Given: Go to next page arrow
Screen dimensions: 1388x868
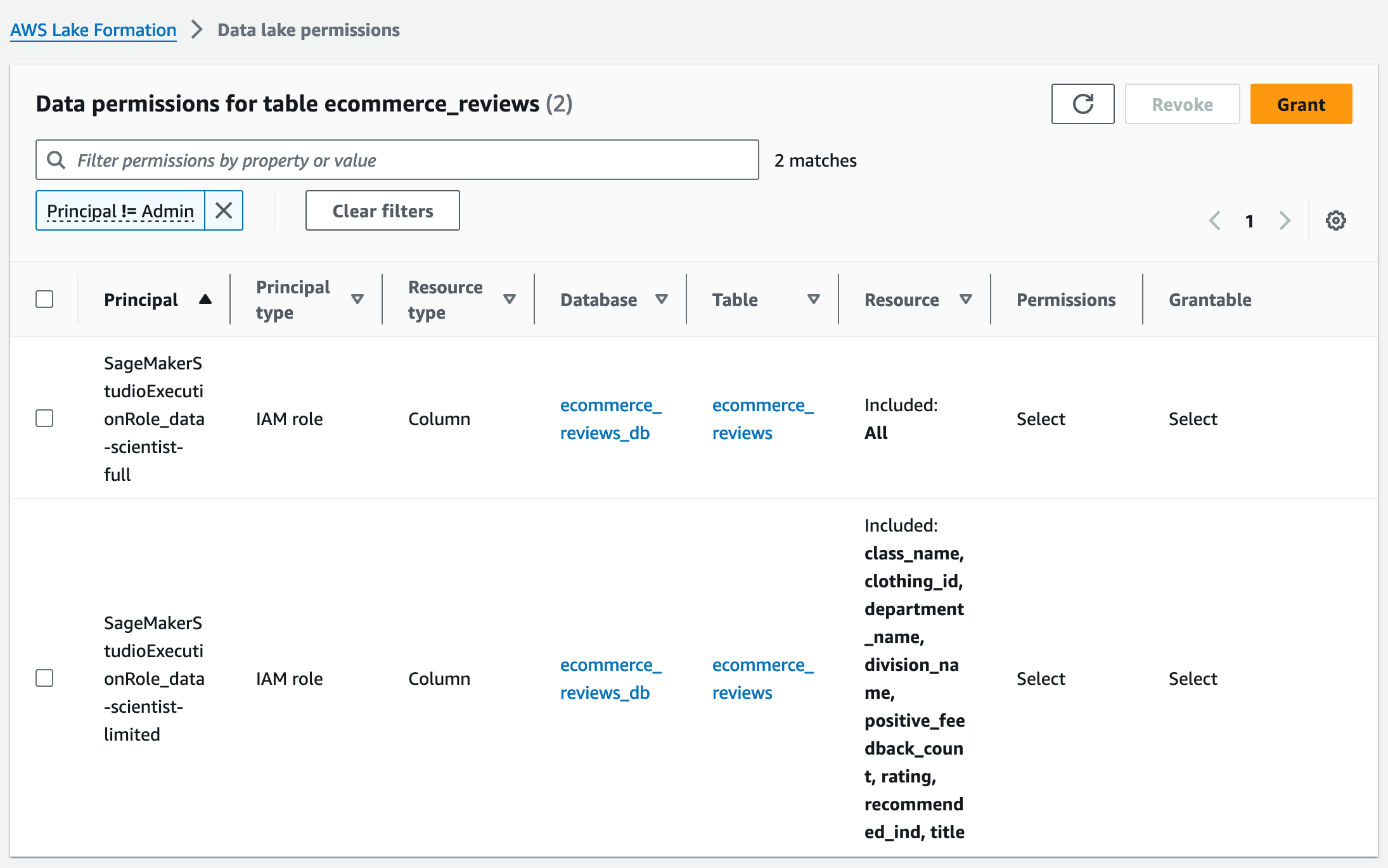Looking at the screenshot, I should point(1285,220).
